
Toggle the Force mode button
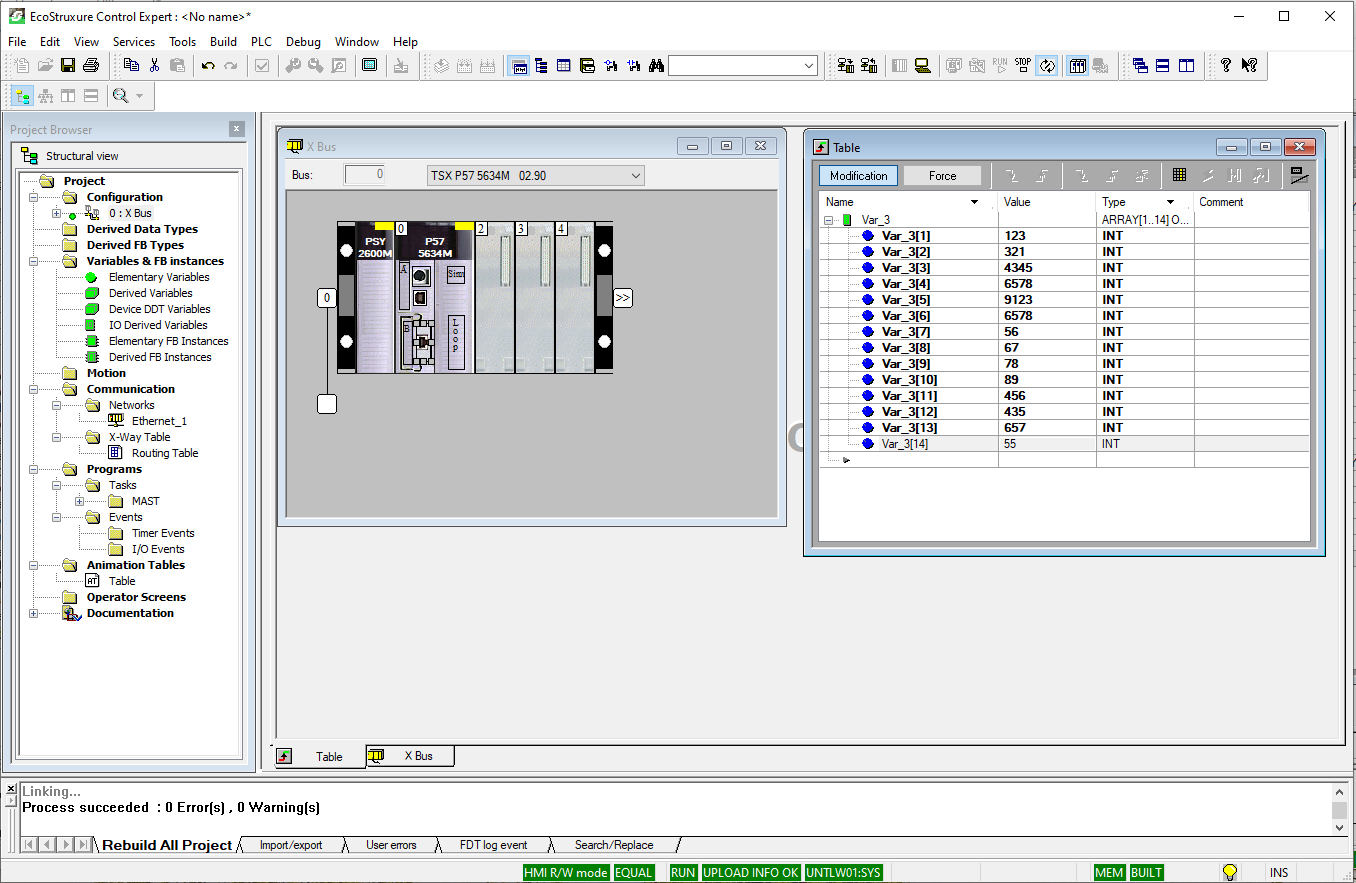tap(942, 175)
